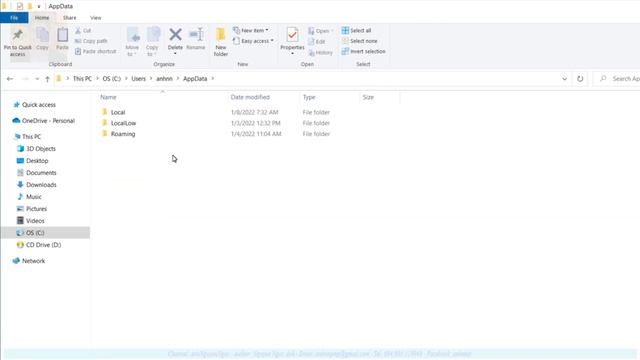Click Open in the ribbon
This screenshot has width=640, height=360.
320,31
